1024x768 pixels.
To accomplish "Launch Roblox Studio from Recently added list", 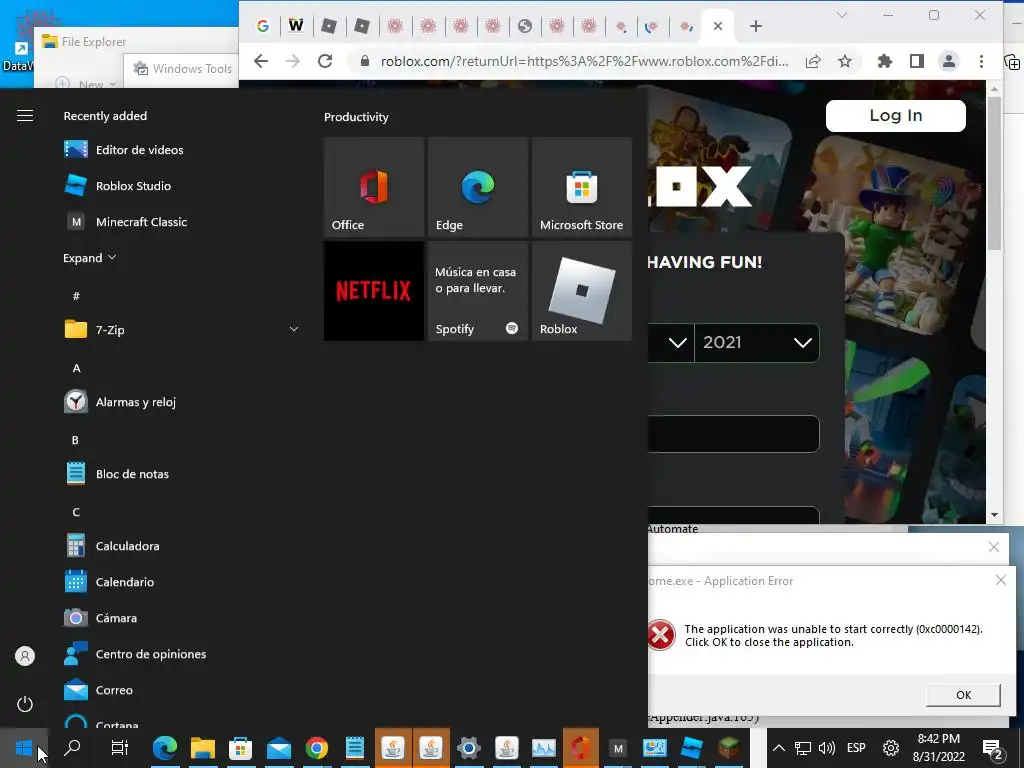I will (x=181, y=185).
